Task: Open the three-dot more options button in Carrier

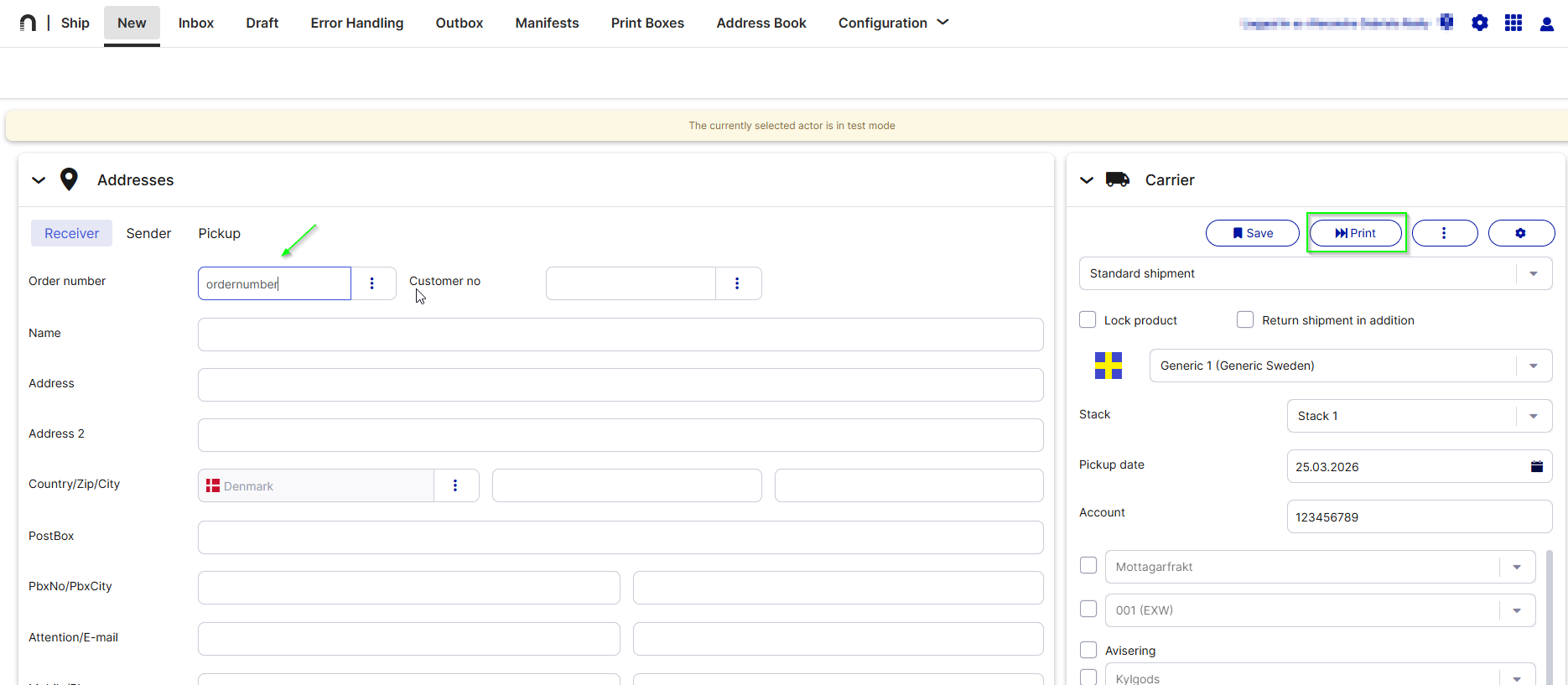Action: pos(1444,233)
